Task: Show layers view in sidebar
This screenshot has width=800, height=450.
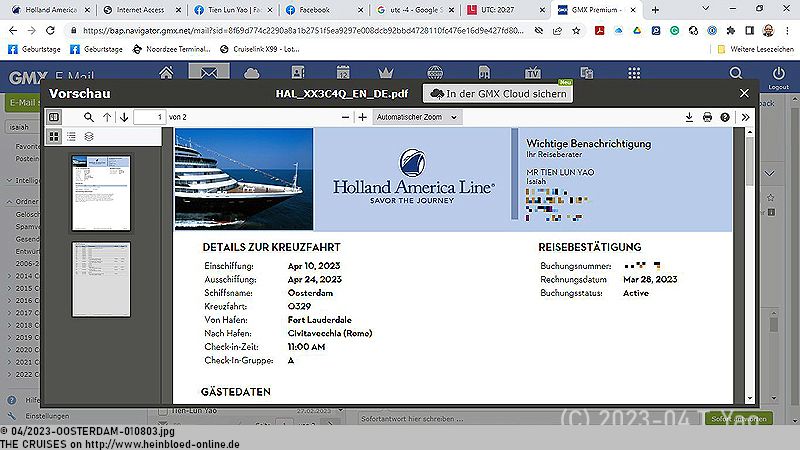Action: 89,136
